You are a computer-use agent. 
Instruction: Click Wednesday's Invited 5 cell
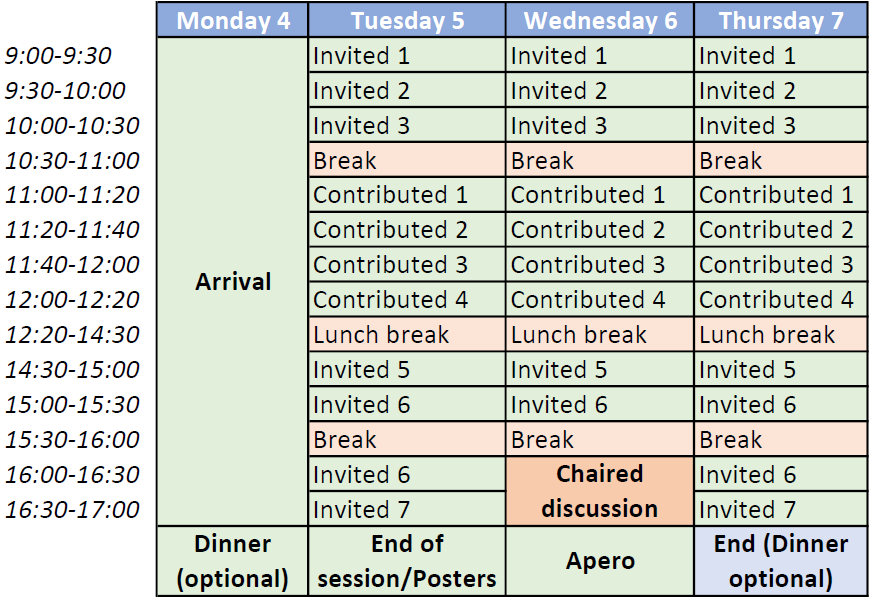(x=600, y=370)
